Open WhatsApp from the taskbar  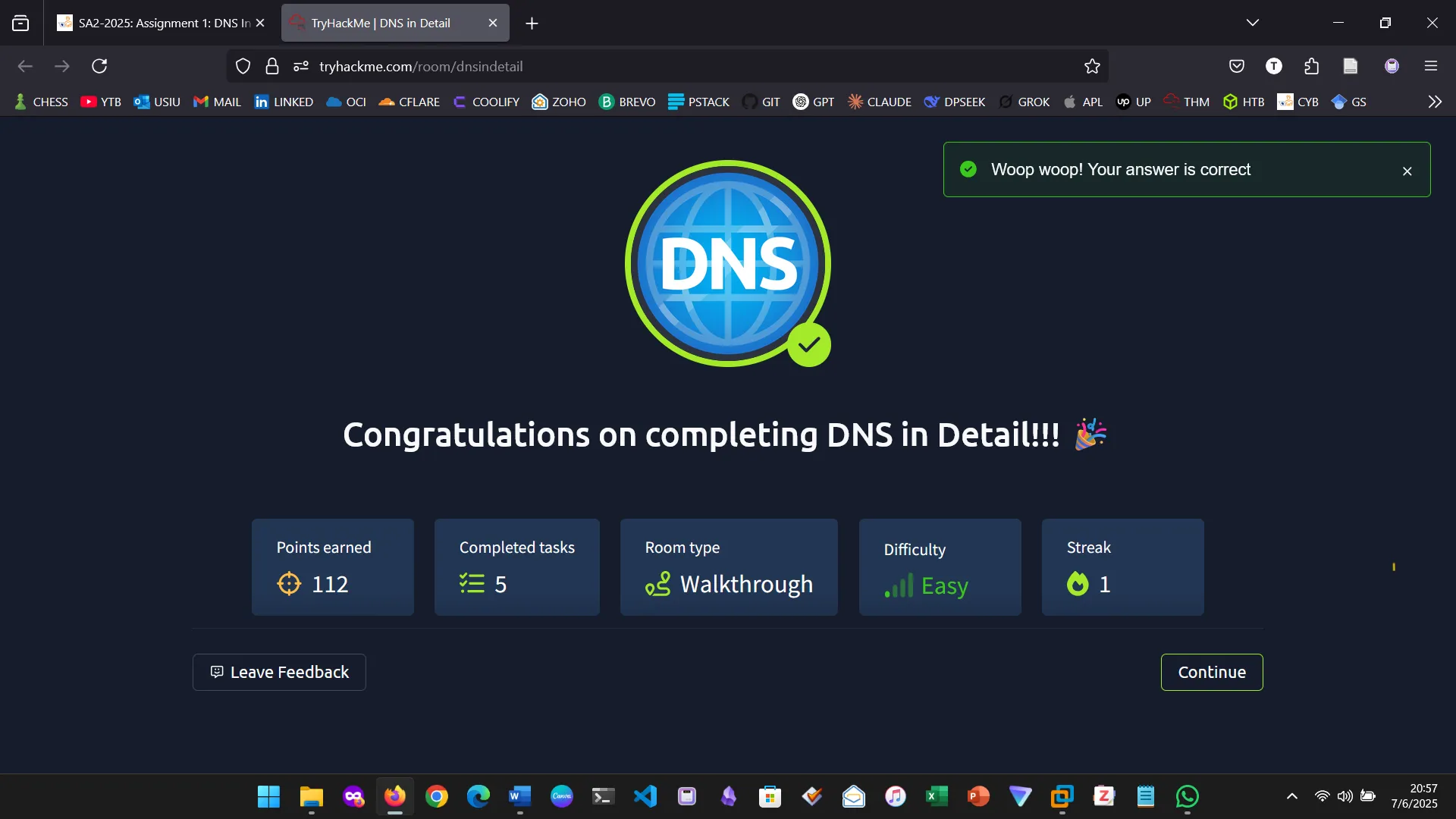[1187, 796]
